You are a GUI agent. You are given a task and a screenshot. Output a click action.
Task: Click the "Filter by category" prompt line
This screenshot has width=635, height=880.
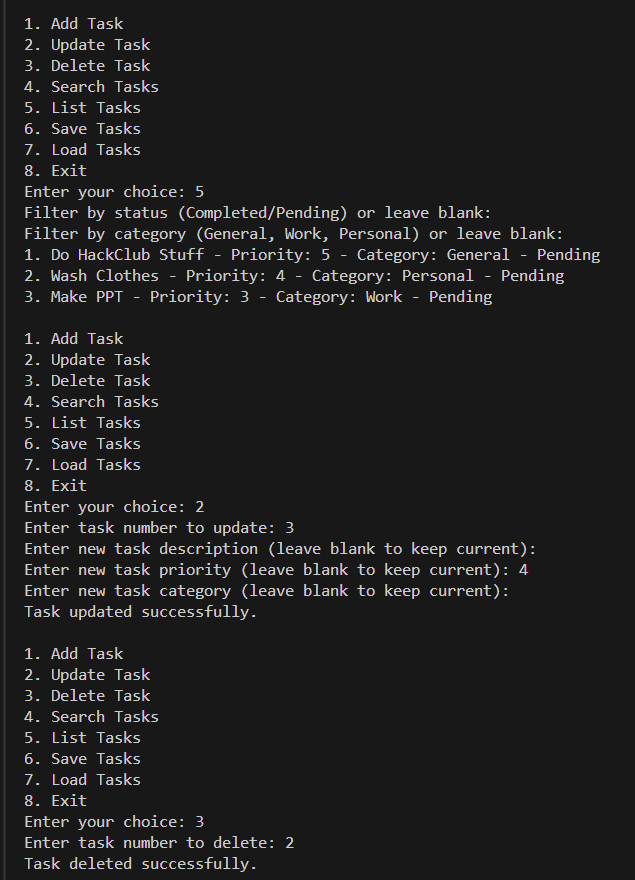[294, 234]
